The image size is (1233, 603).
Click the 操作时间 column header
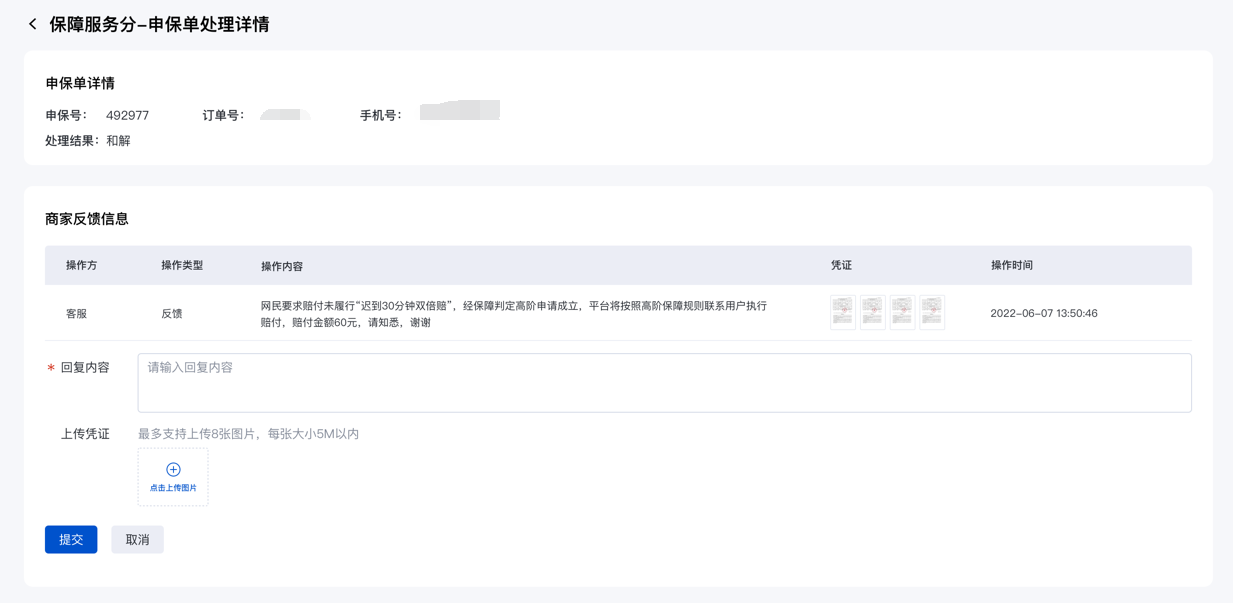tap(1012, 266)
